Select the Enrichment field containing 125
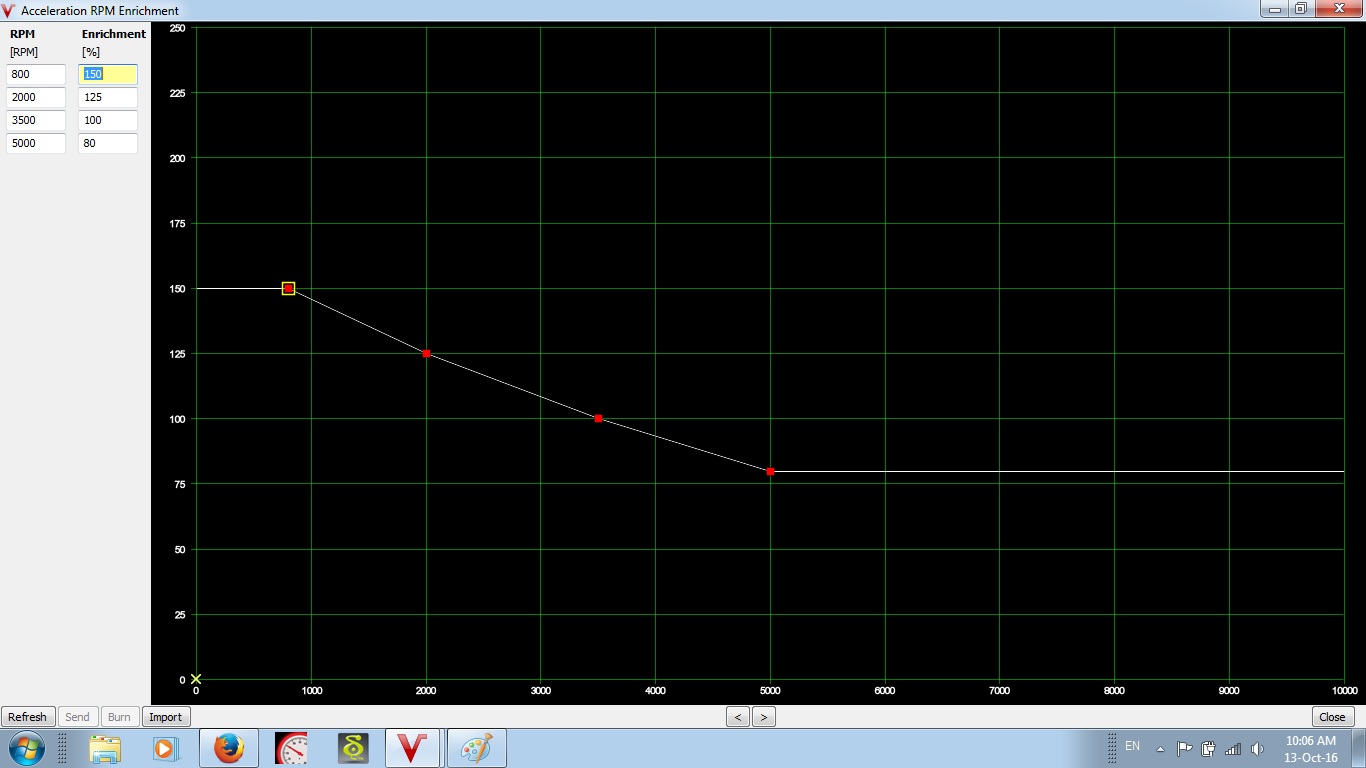Image resolution: width=1366 pixels, height=768 pixels. pos(107,97)
